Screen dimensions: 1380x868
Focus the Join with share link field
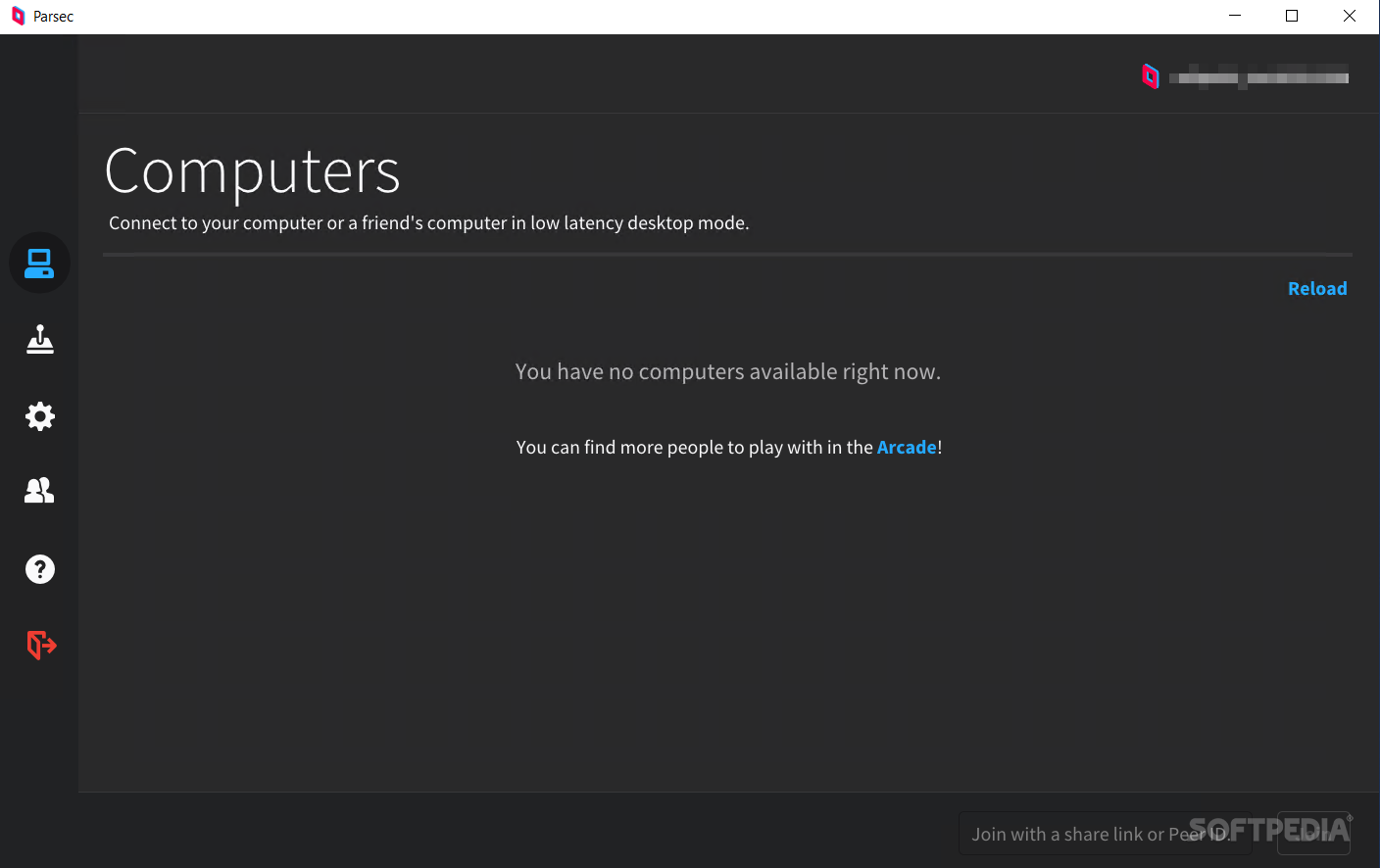point(1105,834)
